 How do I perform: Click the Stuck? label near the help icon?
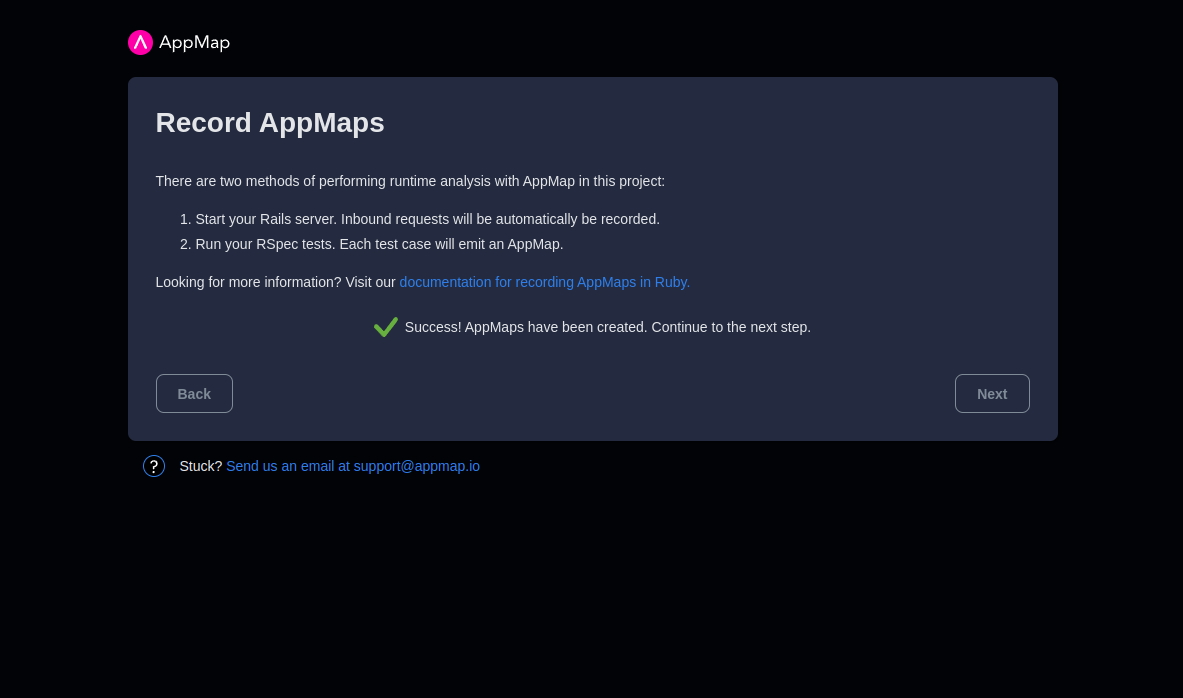click(201, 466)
